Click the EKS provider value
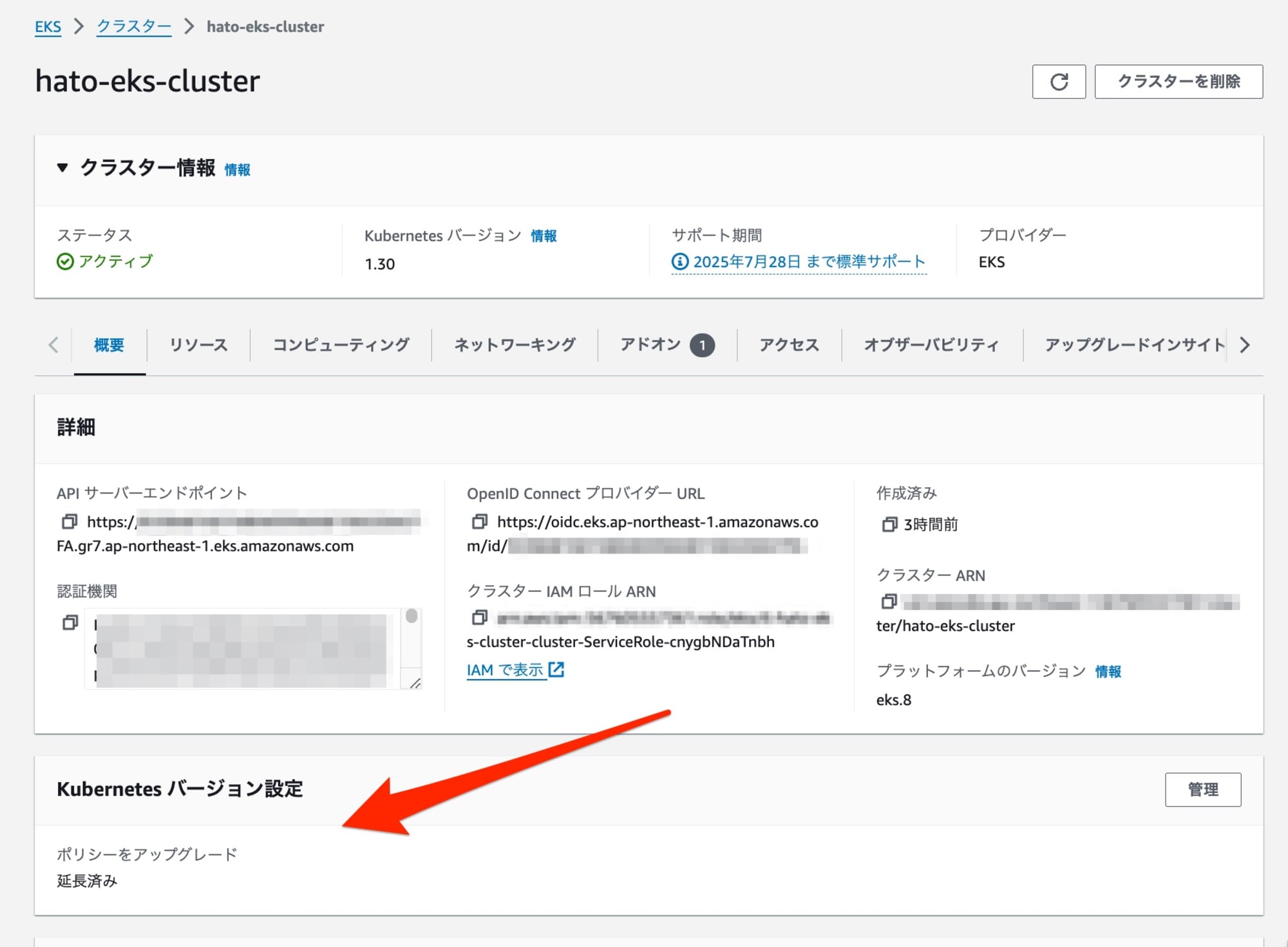The height and width of the screenshot is (947, 1288). (992, 262)
